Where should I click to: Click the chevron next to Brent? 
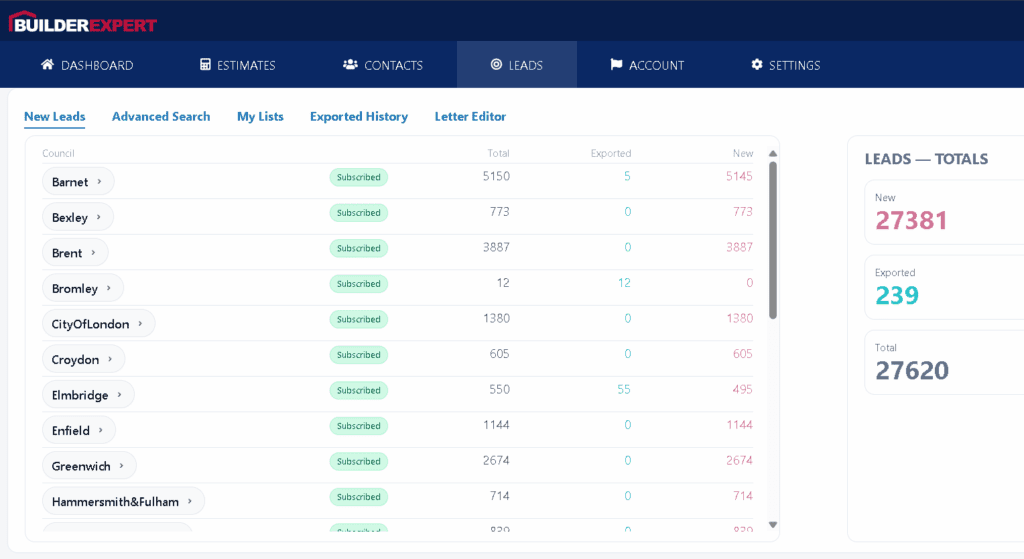pos(93,253)
